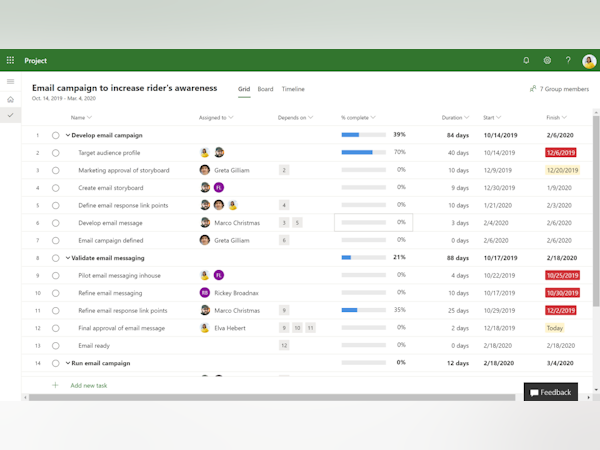Screen dimensions: 600x450
Task: Open help question mark icon
Action: pos(568,60)
